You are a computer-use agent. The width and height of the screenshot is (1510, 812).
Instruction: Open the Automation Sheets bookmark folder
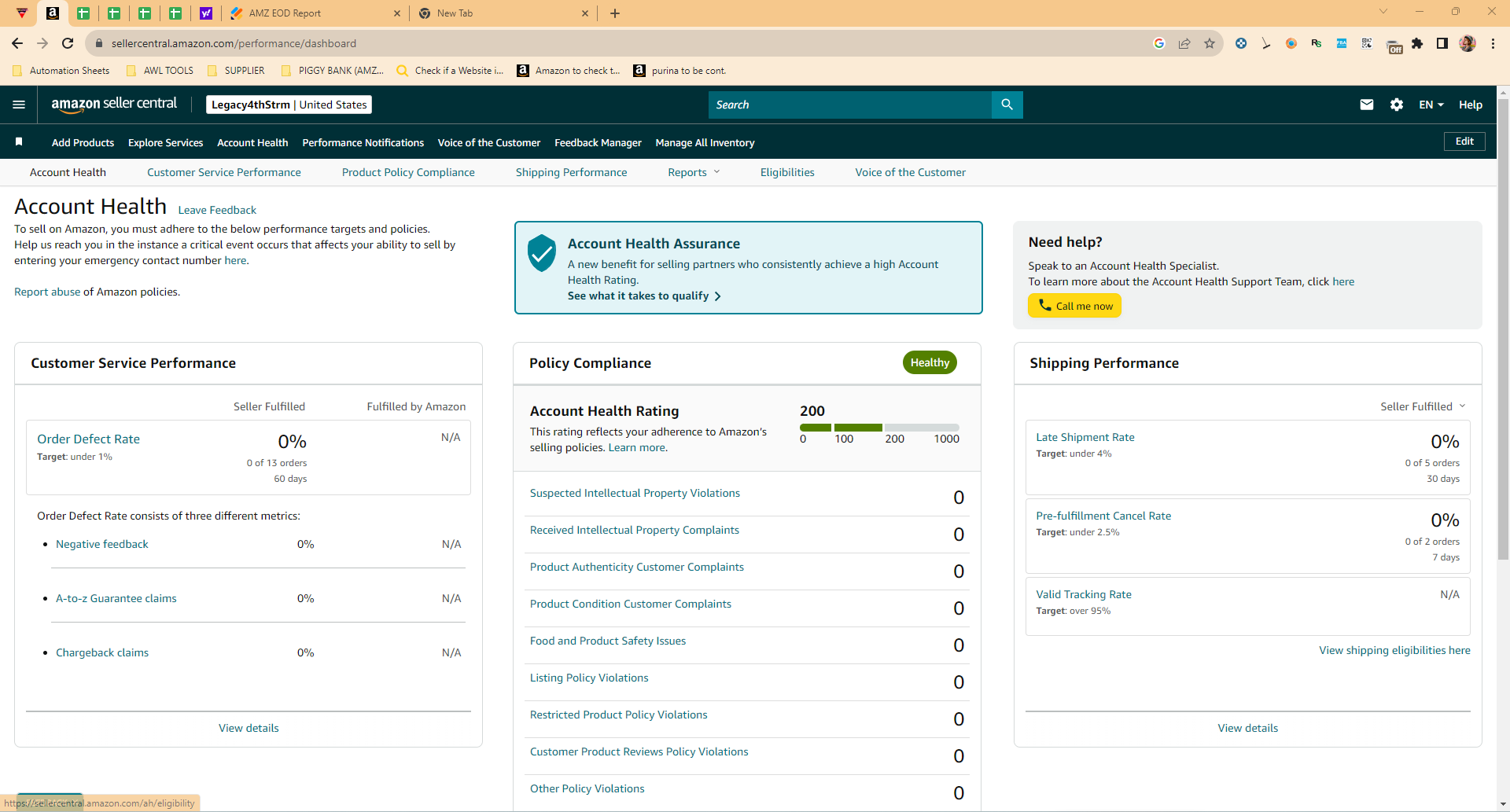61,71
